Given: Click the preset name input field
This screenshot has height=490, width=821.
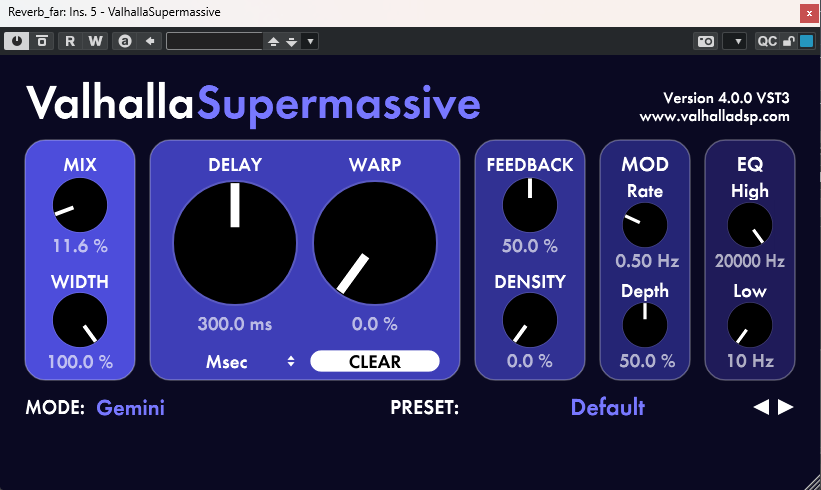Looking at the screenshot, I should [x=214, y=41].
